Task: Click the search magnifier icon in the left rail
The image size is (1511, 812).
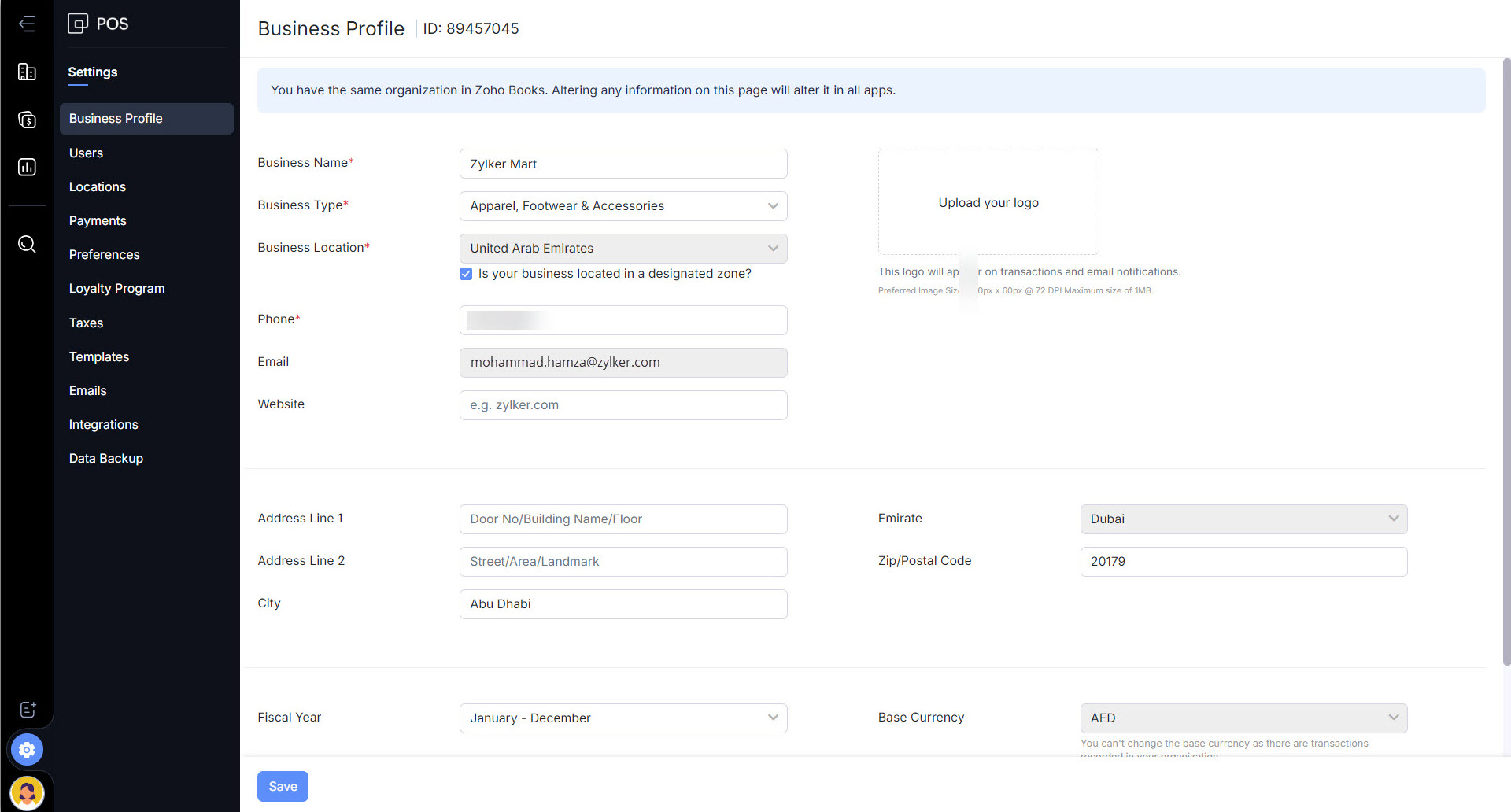Action: click(27, 244)
